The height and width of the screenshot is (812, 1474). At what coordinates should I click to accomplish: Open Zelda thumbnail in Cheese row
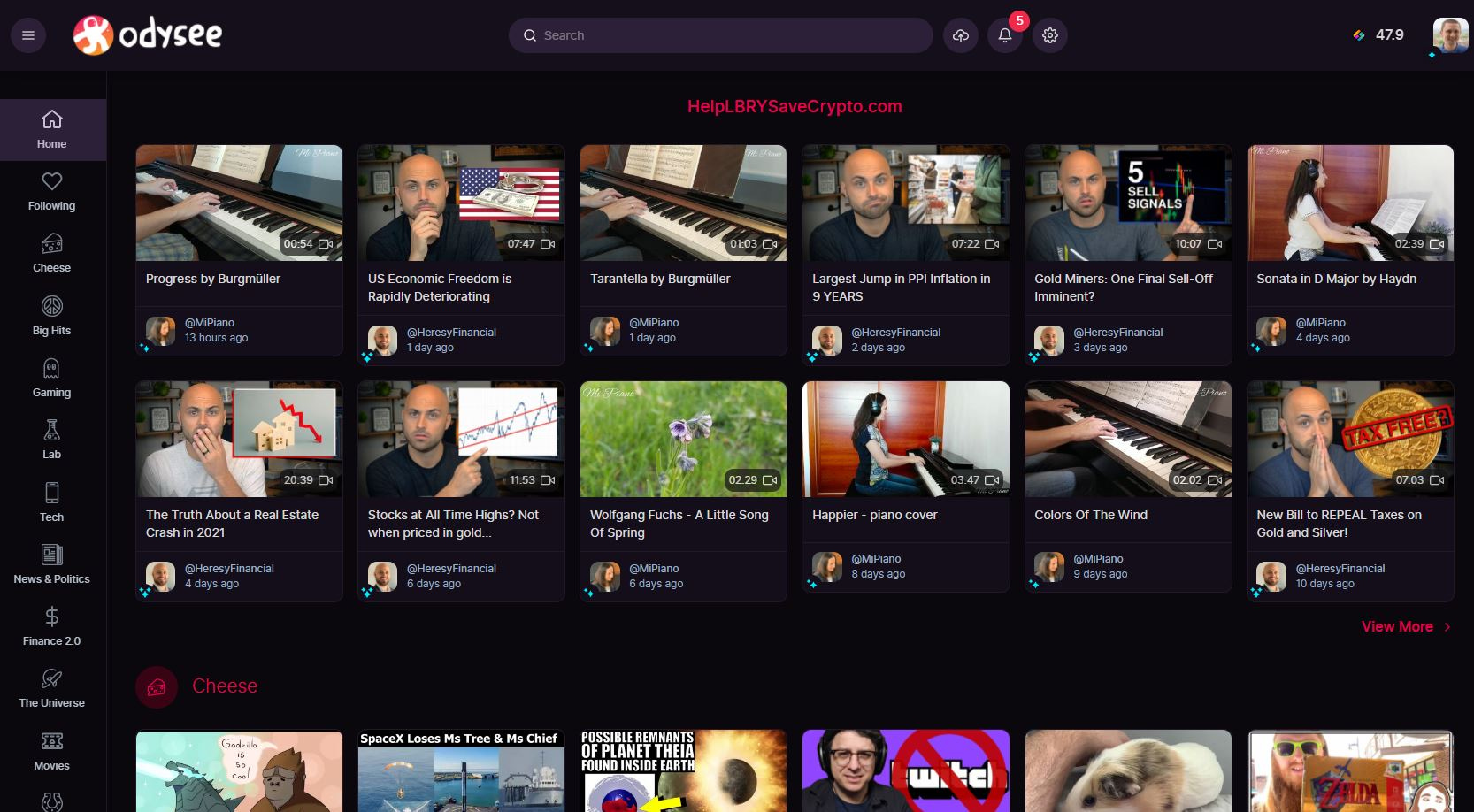(x=1350, y=770)
